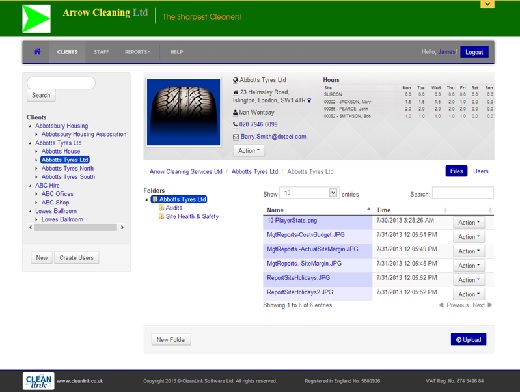Image resolution: width=520 pixels, height=392 pixels.
Task: Click the phone icon beside the number
Action: tap(235, 124)
